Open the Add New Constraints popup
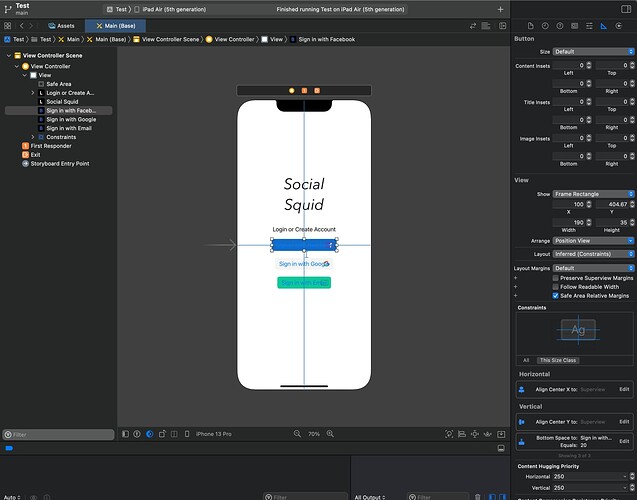Image resolution: width=637 pixels, height=500 pixels. pyautogui.click(x=474, y=434)
